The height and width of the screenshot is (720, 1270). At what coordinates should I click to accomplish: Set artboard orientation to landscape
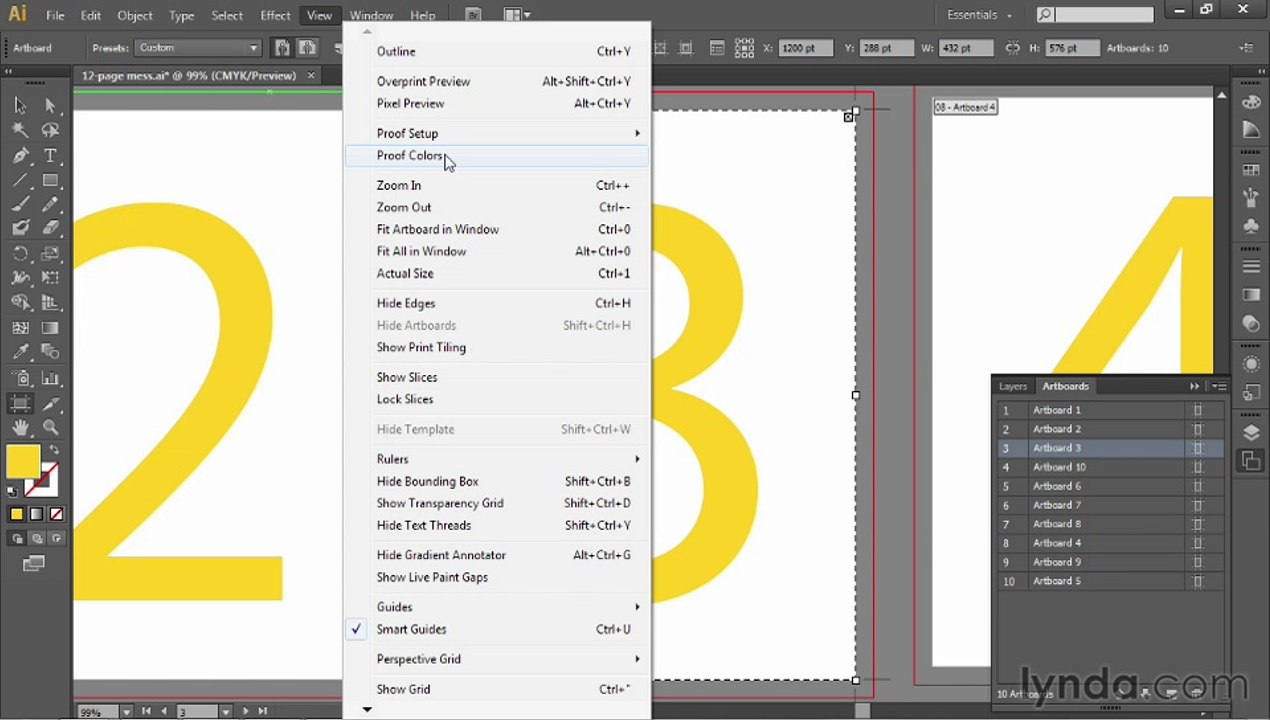tap(307, 48)
